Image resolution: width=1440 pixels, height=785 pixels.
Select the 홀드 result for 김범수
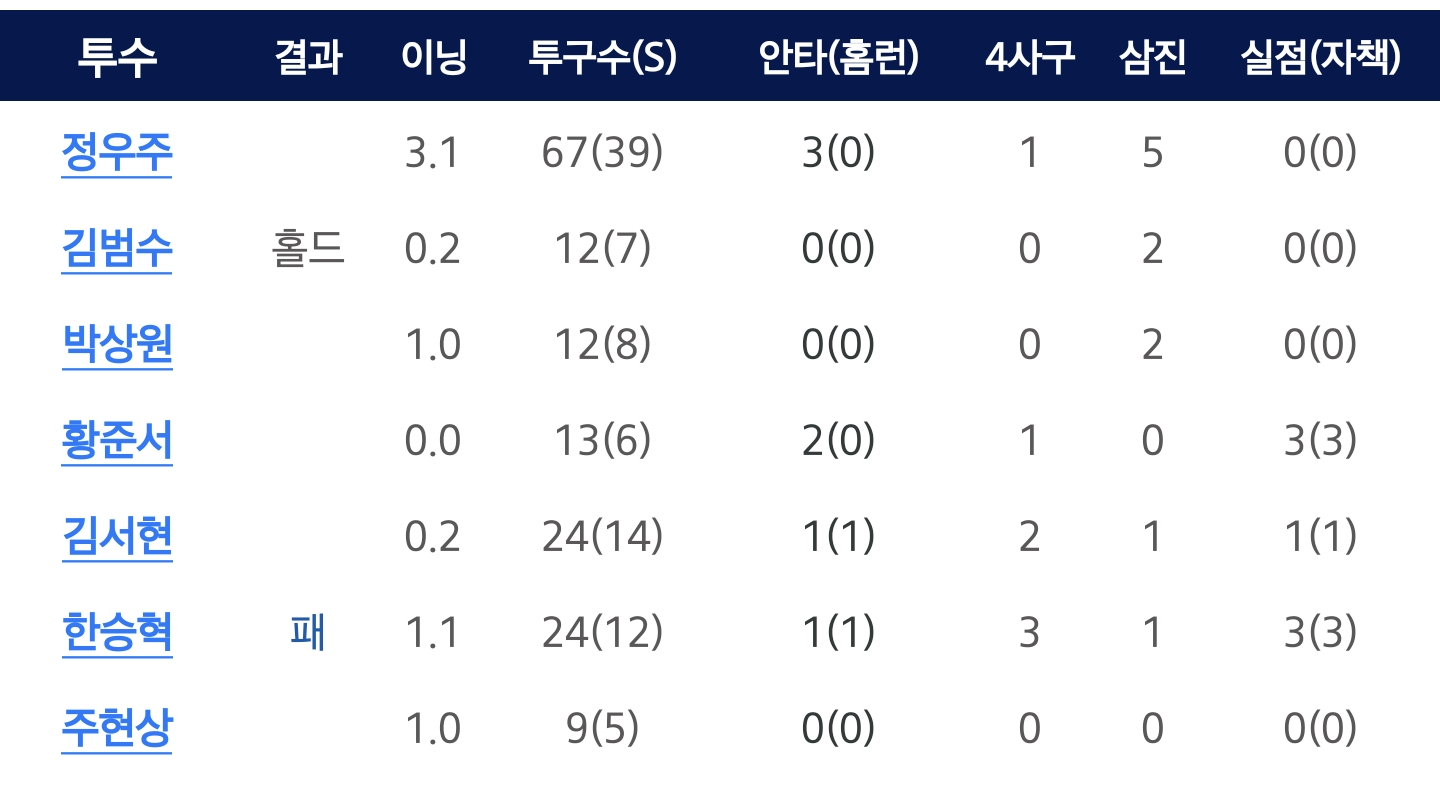pos(308,249)
